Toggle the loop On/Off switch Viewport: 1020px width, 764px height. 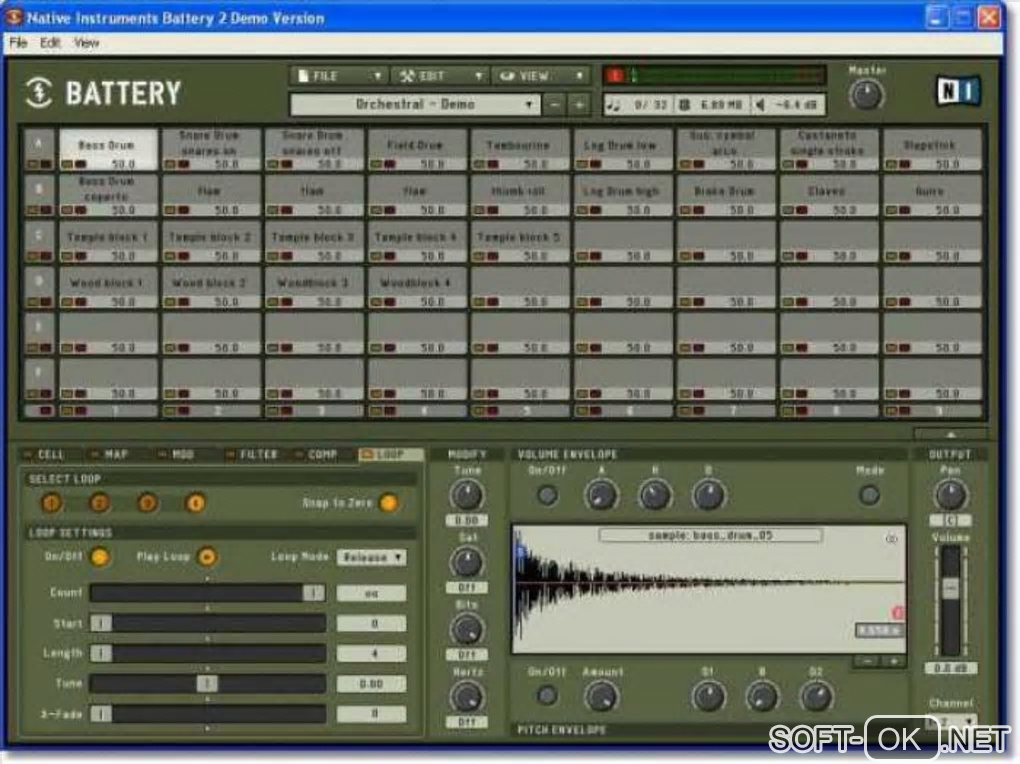point(100,557)
